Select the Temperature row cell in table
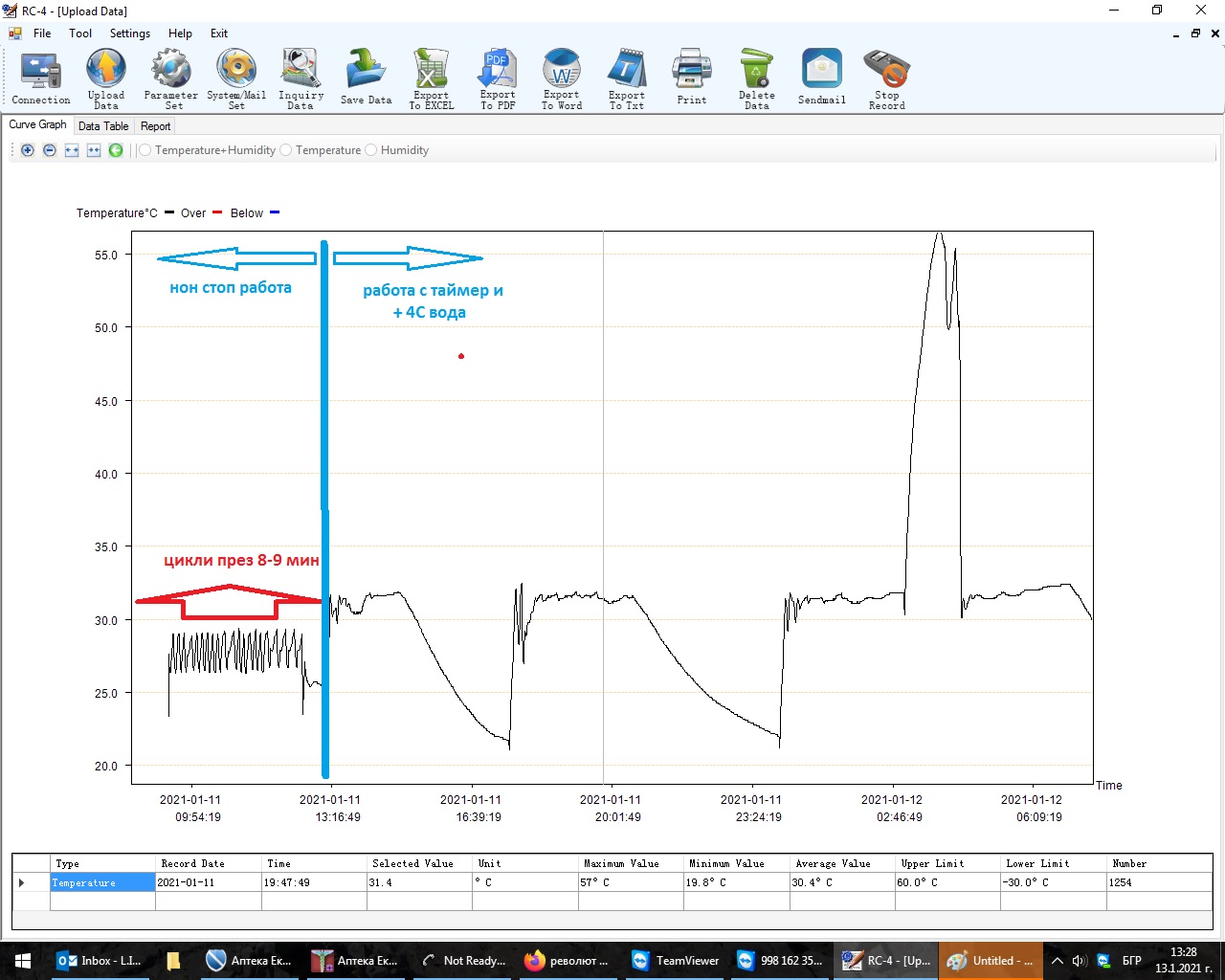Screen dimensions: 1225x980 coord(102,882)
